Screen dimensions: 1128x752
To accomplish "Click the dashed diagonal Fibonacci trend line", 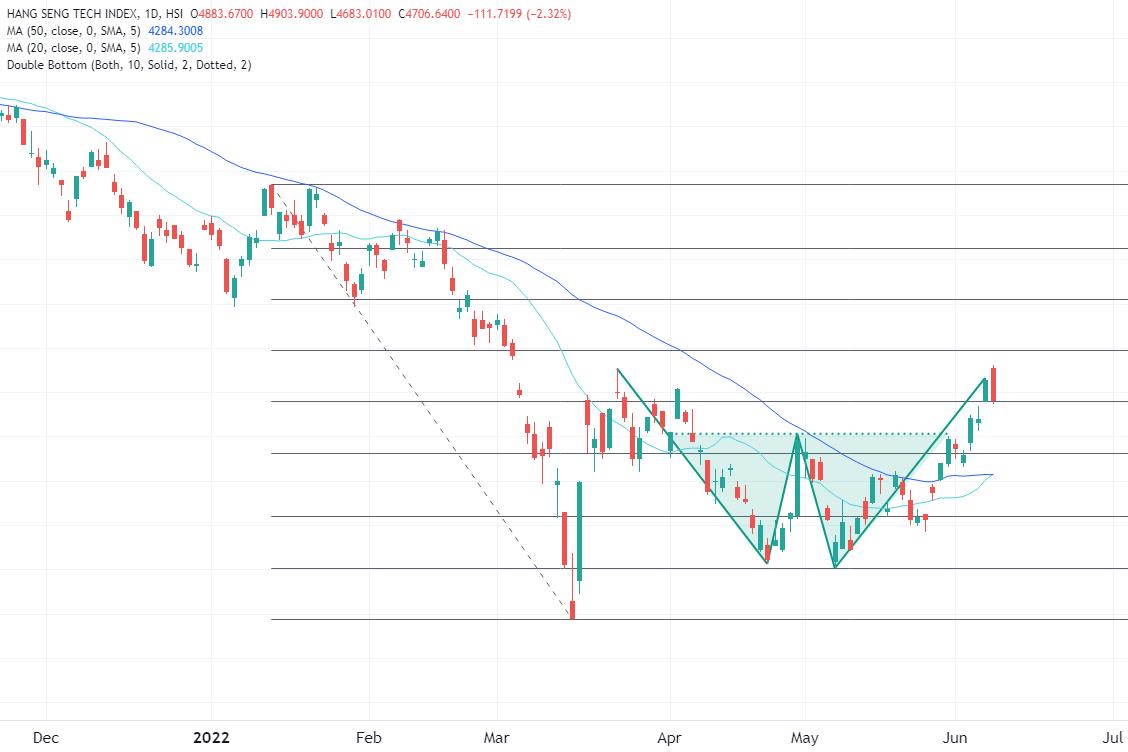I will click(x=422, y=402).
